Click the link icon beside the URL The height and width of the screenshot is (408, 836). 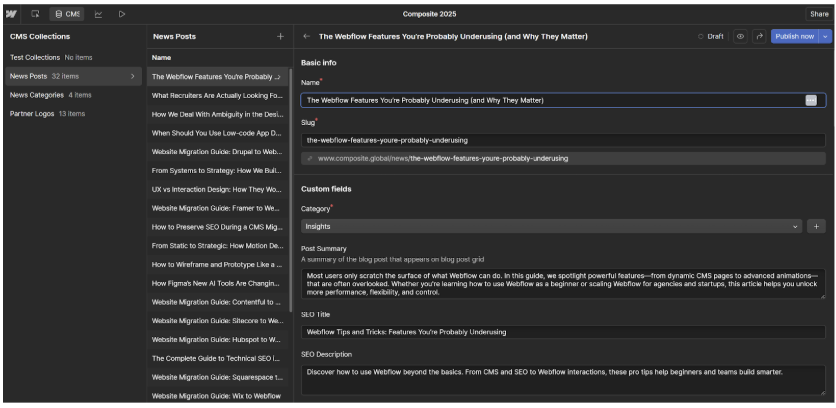[x=310, y=158]
